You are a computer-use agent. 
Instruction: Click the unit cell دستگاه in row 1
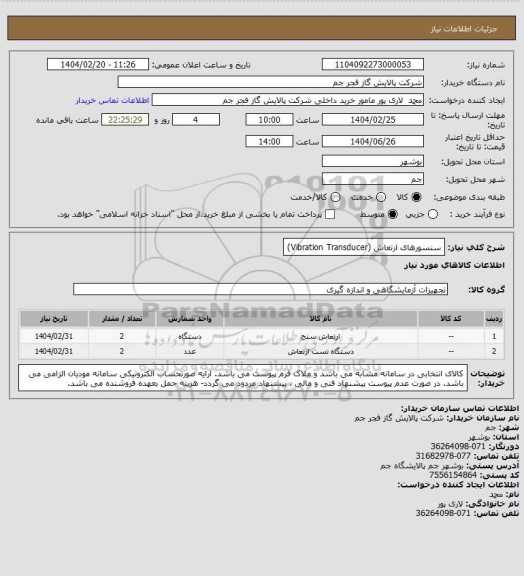pos(190,336)
